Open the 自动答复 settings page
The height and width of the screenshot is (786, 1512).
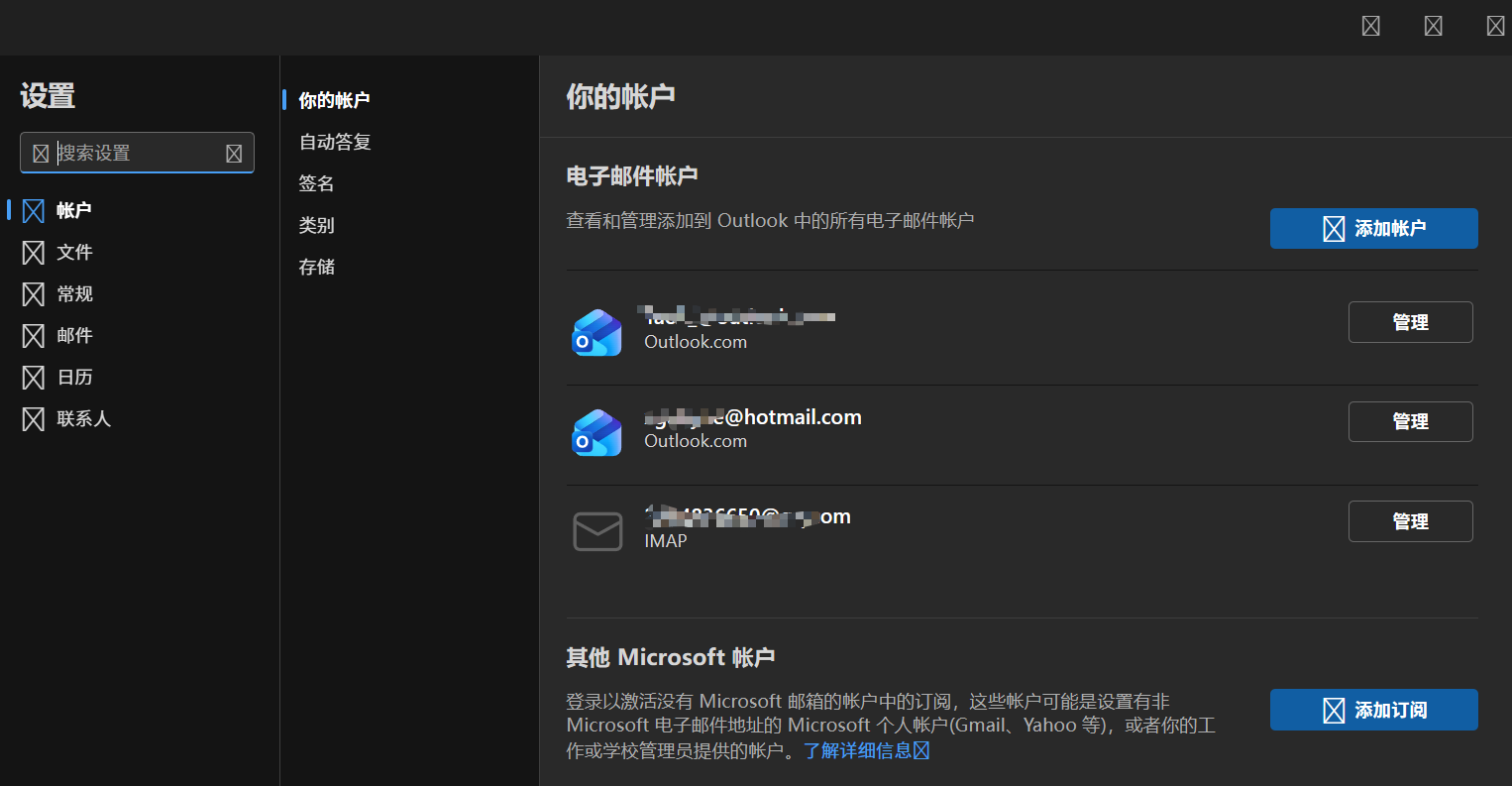(335, 142)
